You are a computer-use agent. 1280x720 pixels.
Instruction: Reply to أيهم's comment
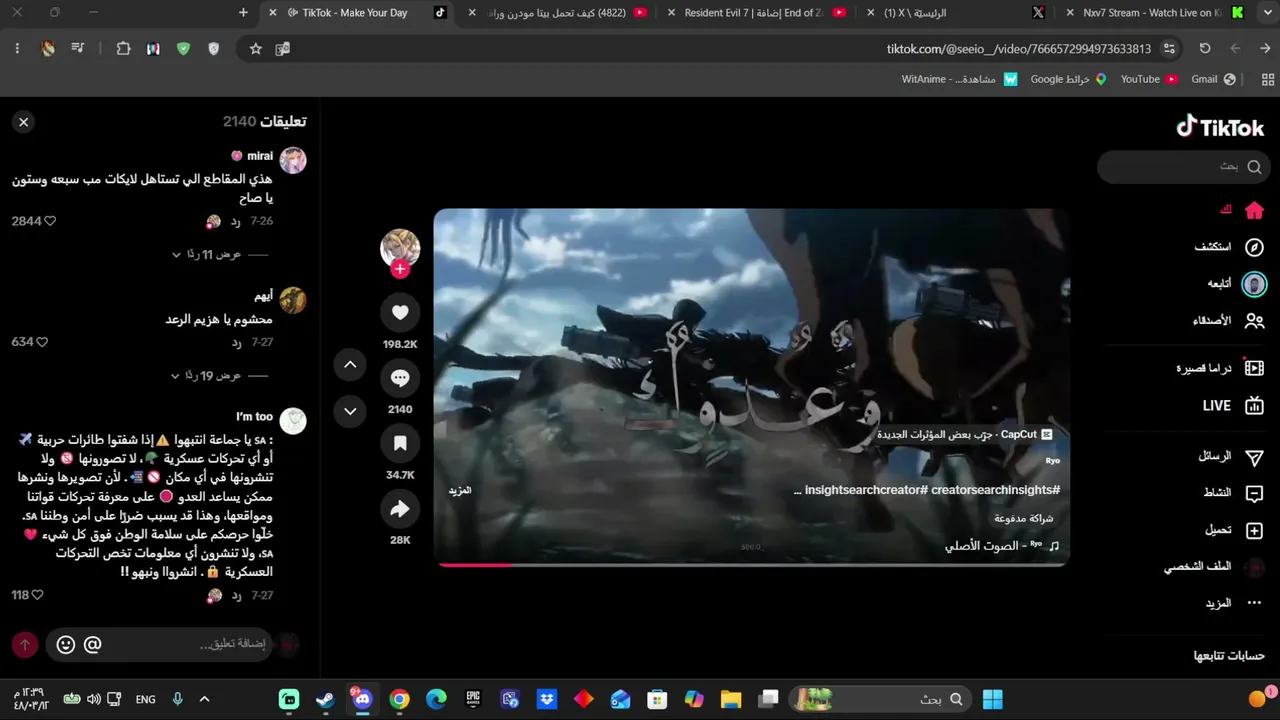tap(236, 342)
